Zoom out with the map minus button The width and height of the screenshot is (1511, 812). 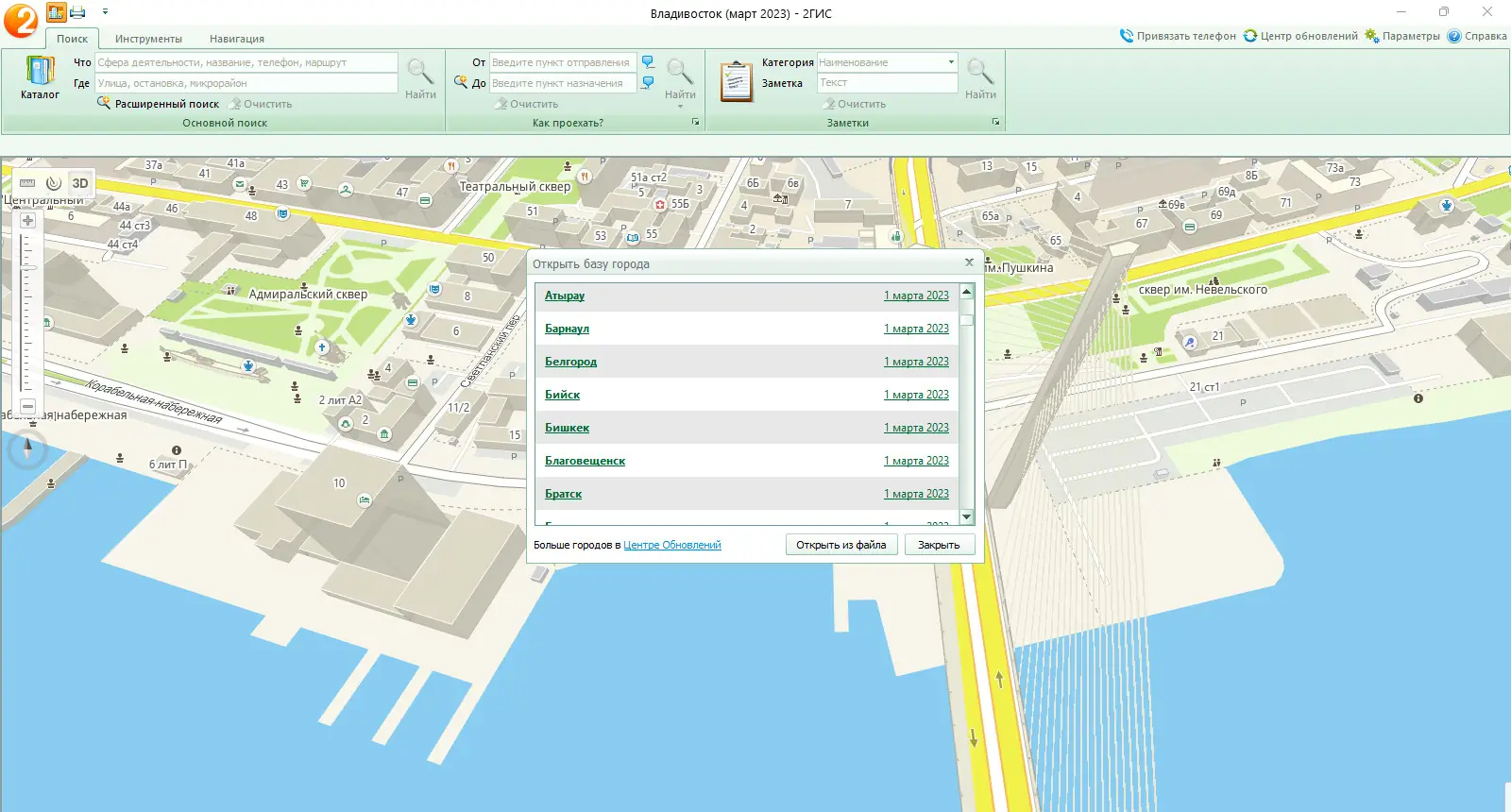27,406
